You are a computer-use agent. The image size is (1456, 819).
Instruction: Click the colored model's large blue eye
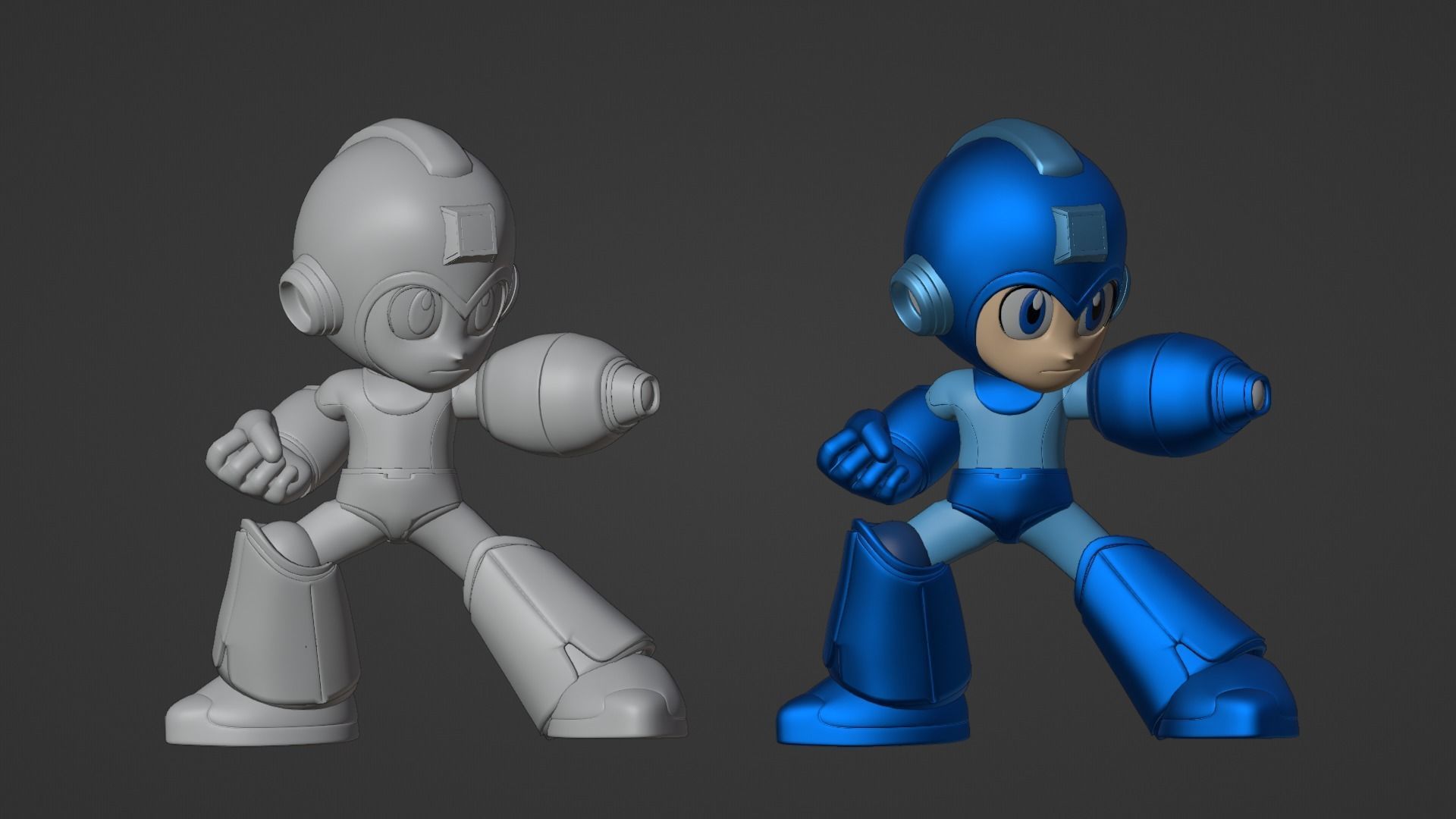click(1031, 311)
